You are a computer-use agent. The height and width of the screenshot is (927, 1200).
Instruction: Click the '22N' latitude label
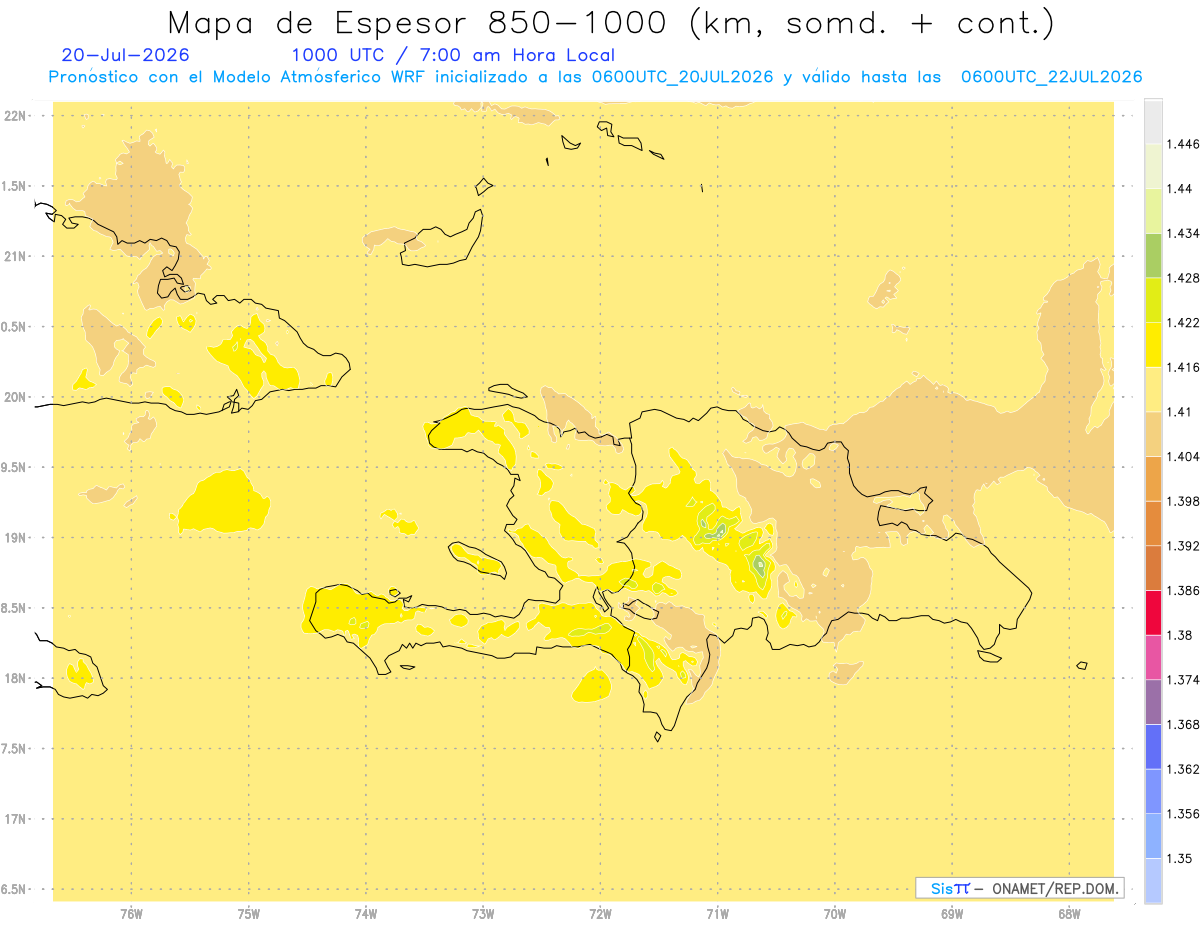15,115
